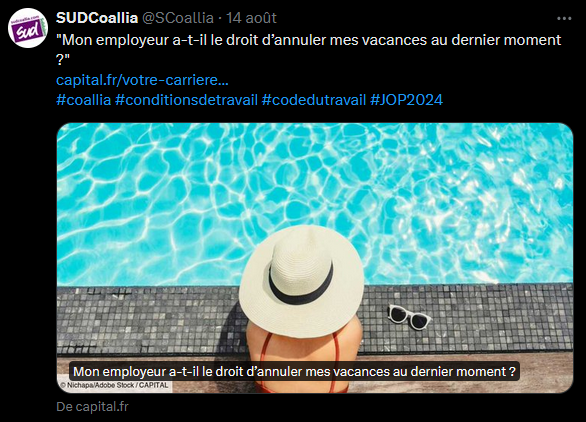Open the three-dots more options menu
Screen dimensions: 586x422
tap(564, 18)
